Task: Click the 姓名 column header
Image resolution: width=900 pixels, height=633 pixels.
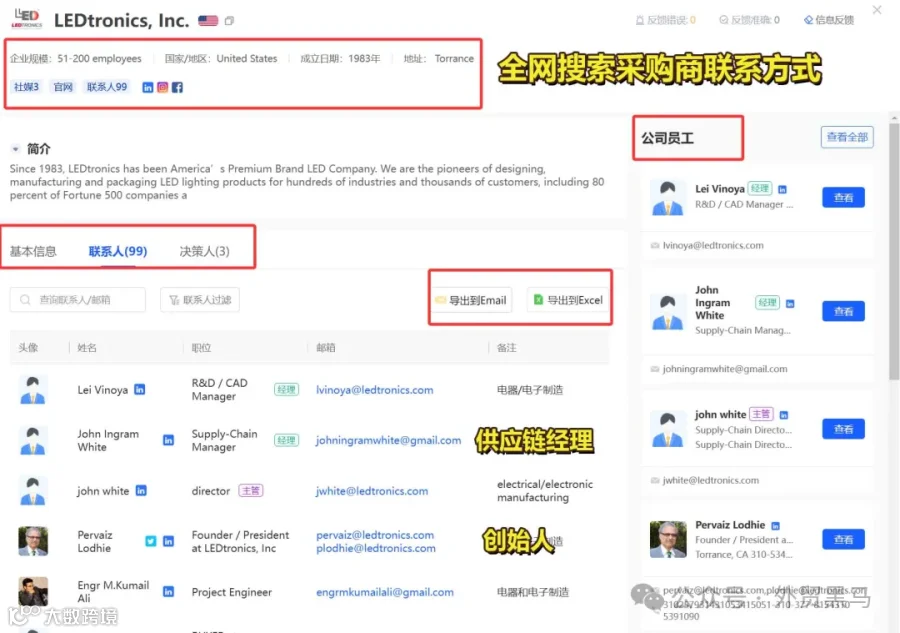Action: [87, 348]
